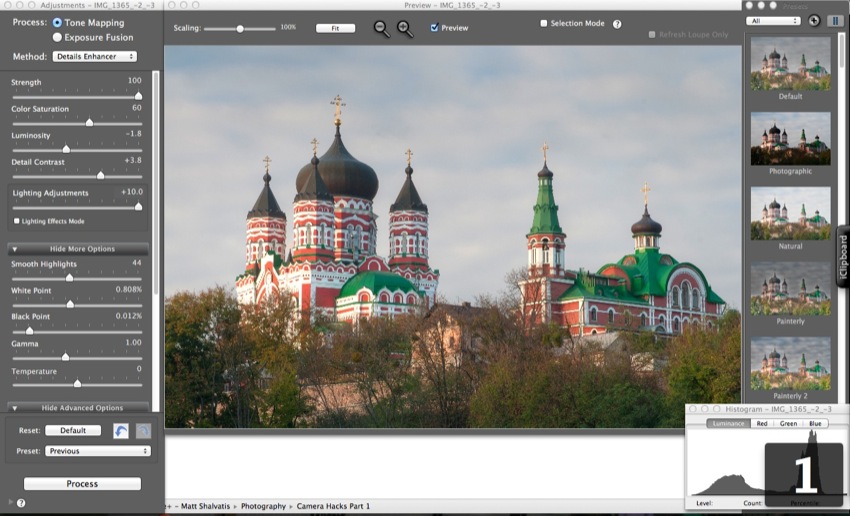Collapse Hide More Options section
The height and width of the screenshot is (516, 850).
(x=78, y=249)
